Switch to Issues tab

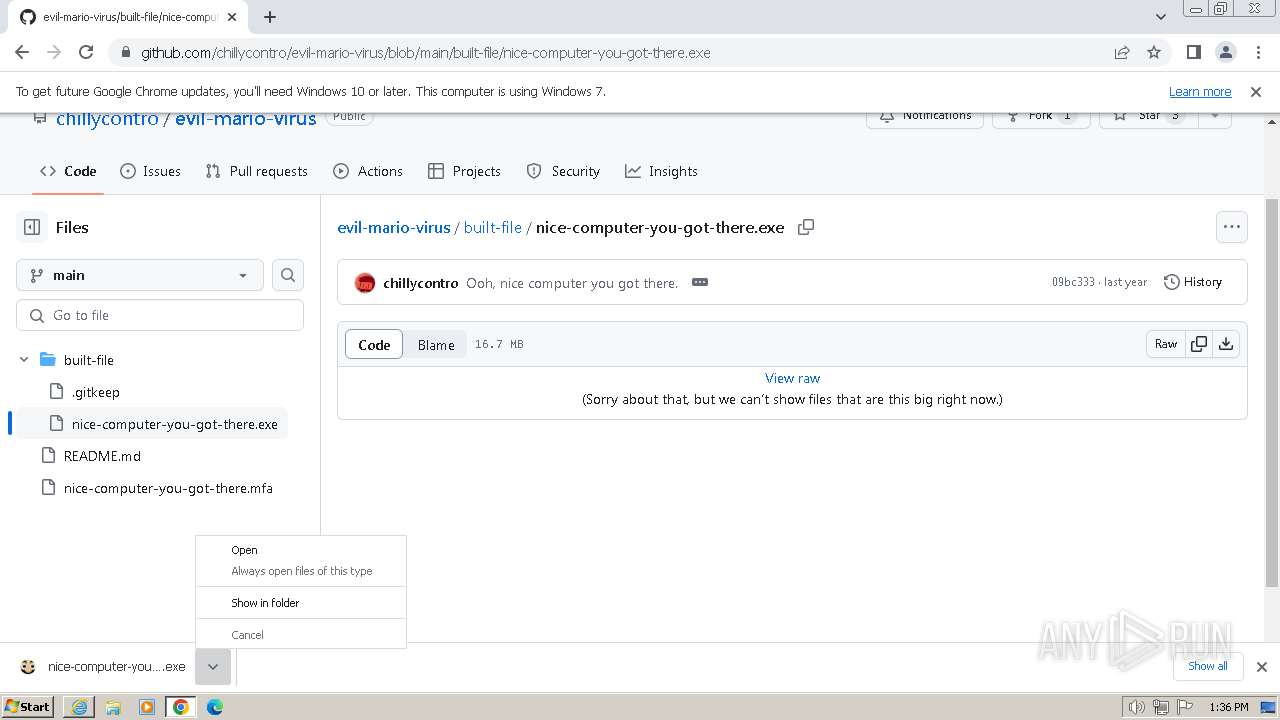pyautogui.click(x=150, y=171)
